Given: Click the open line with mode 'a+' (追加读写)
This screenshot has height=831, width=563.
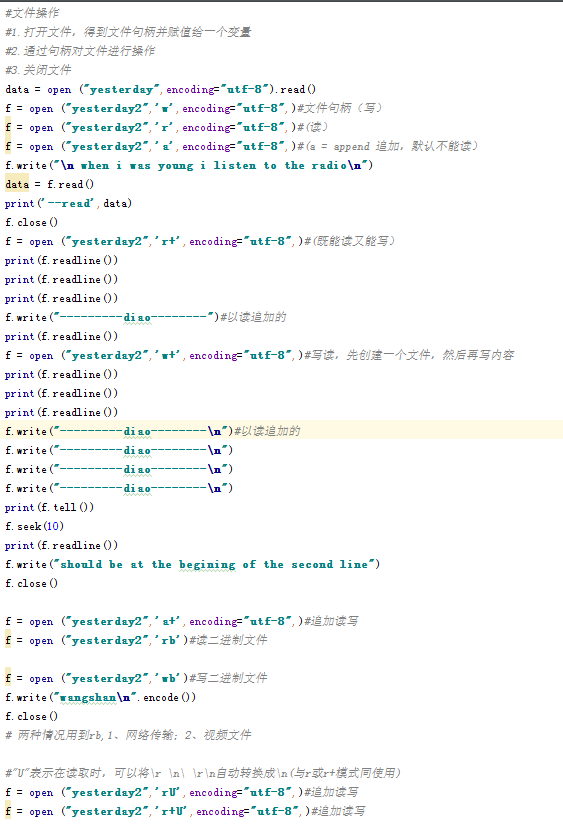Looking at the screenshot, I should click(x=182, y=621).
